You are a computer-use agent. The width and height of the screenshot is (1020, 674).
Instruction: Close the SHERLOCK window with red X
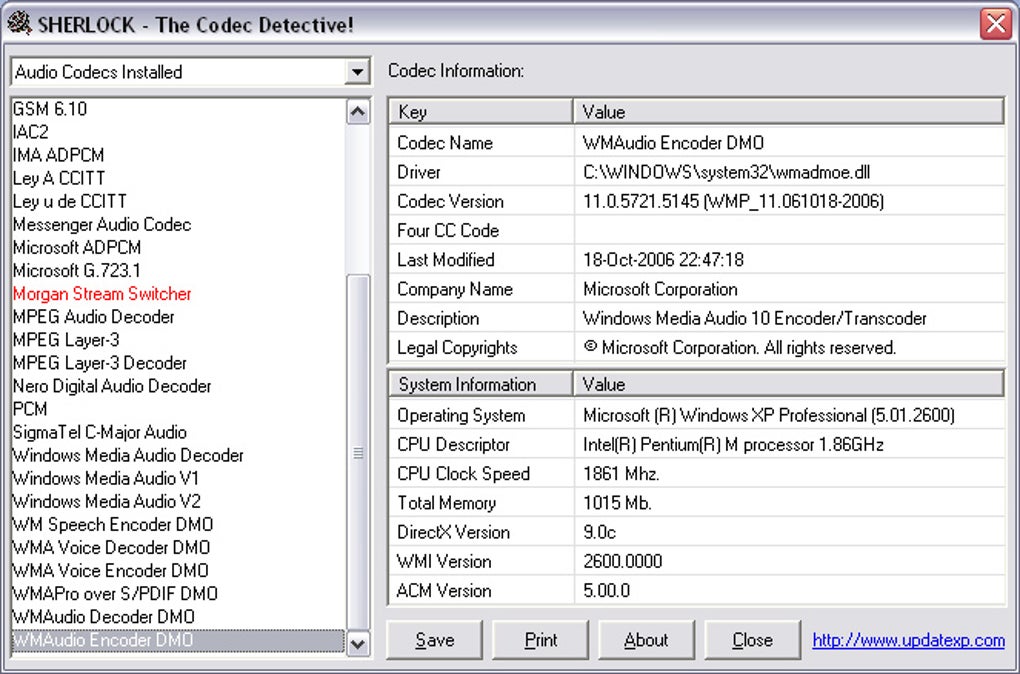point(996,23)
